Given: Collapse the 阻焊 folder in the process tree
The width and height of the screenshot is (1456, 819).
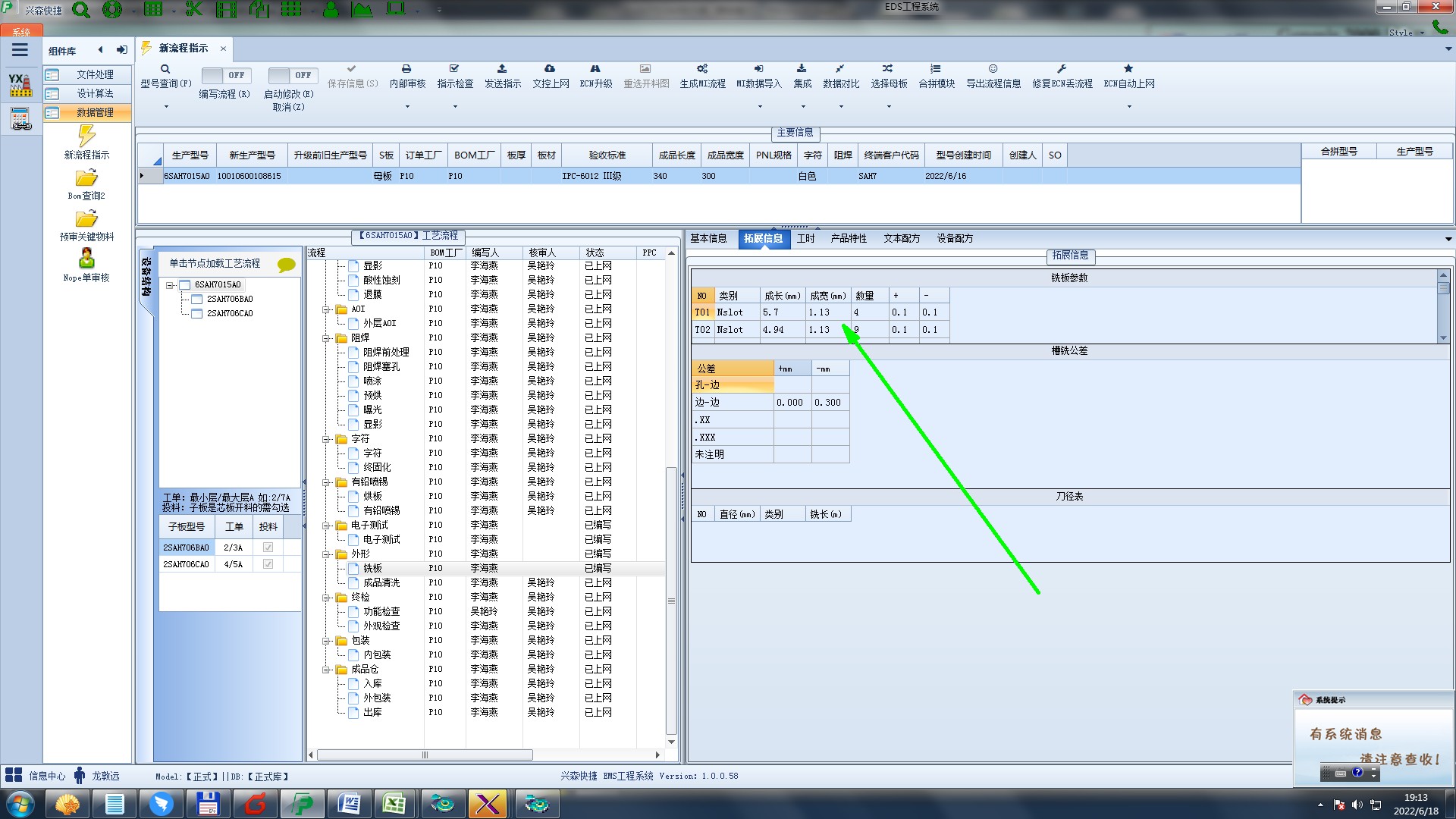Looking at the screenshot, I should (327, 338).
